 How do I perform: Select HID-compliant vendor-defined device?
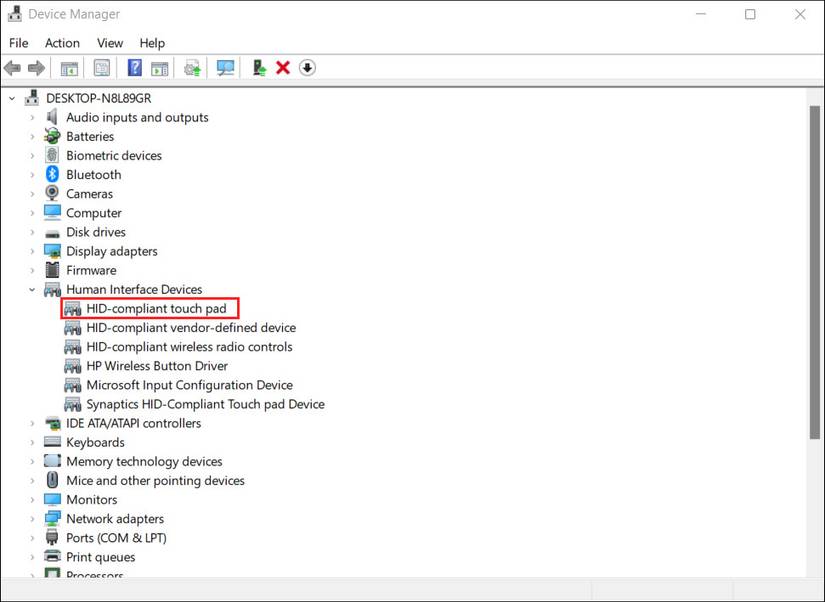click(191, 327)
